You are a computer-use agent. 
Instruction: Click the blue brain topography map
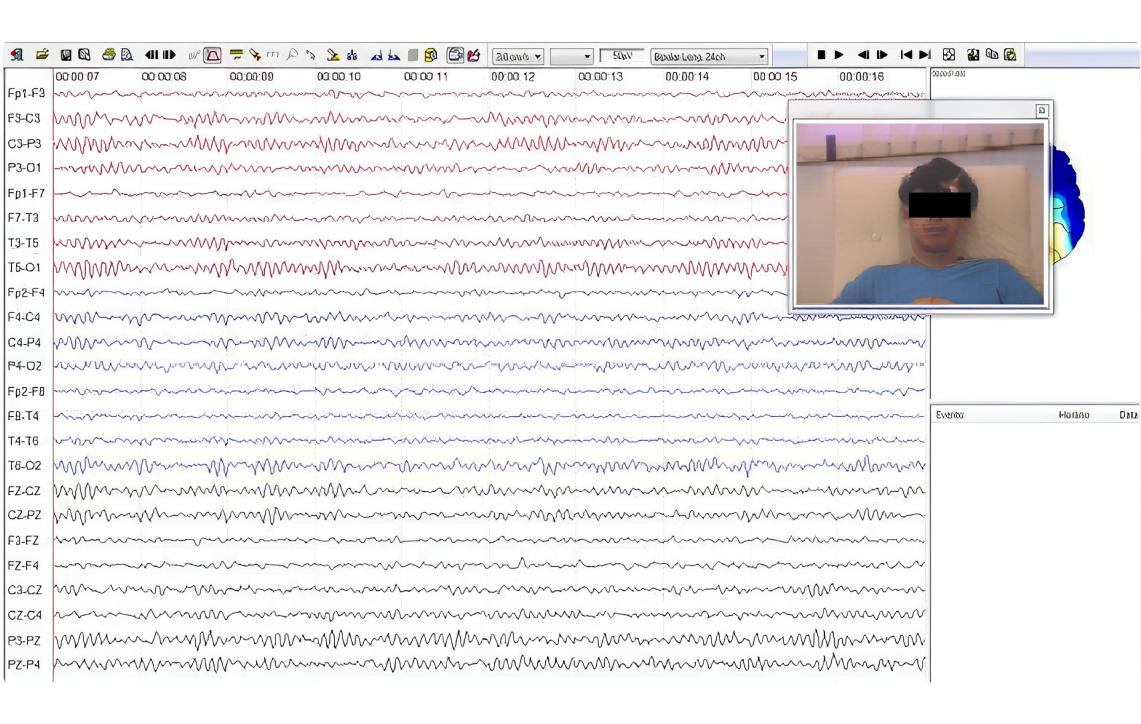click(1067, 206)
